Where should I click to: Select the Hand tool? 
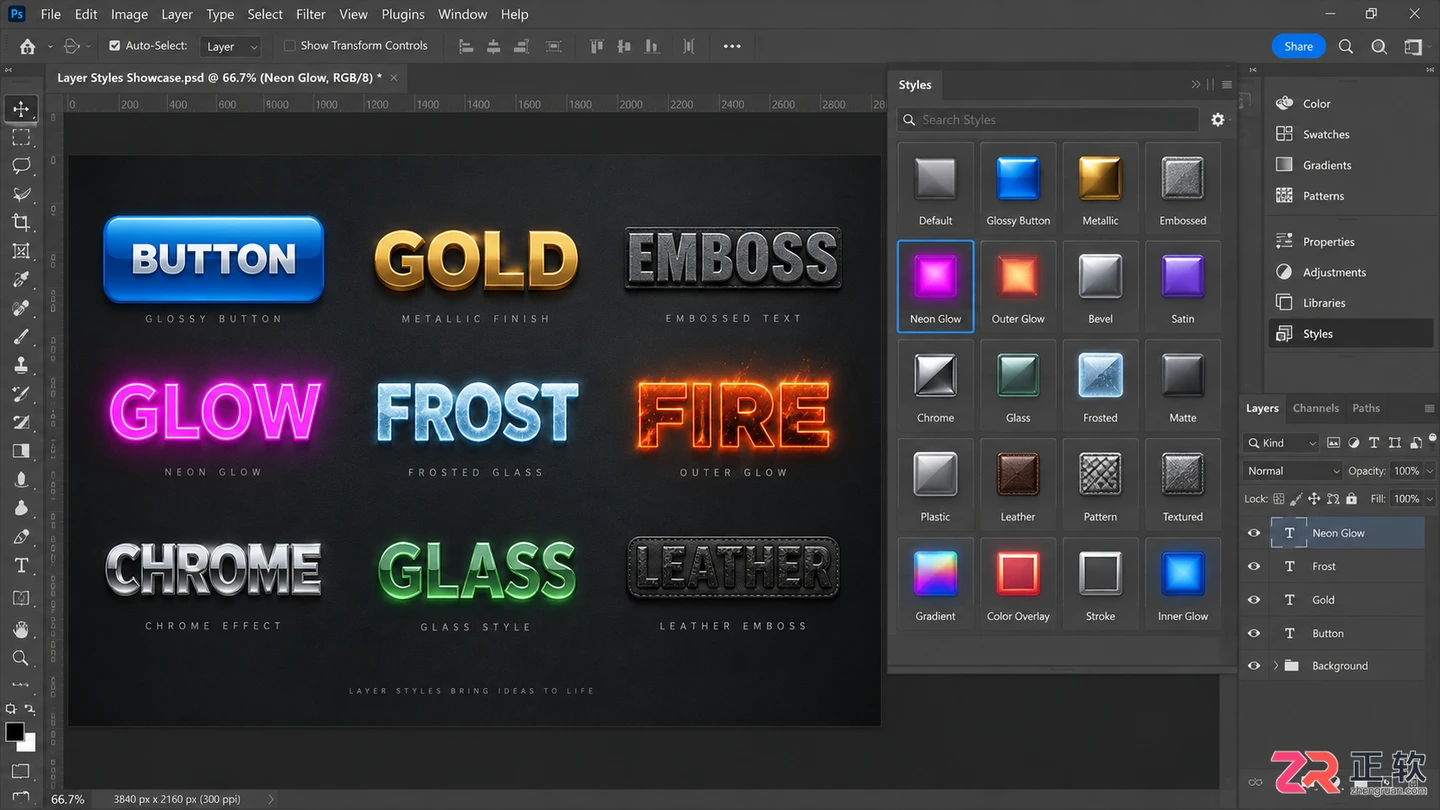tap(21, 629)
